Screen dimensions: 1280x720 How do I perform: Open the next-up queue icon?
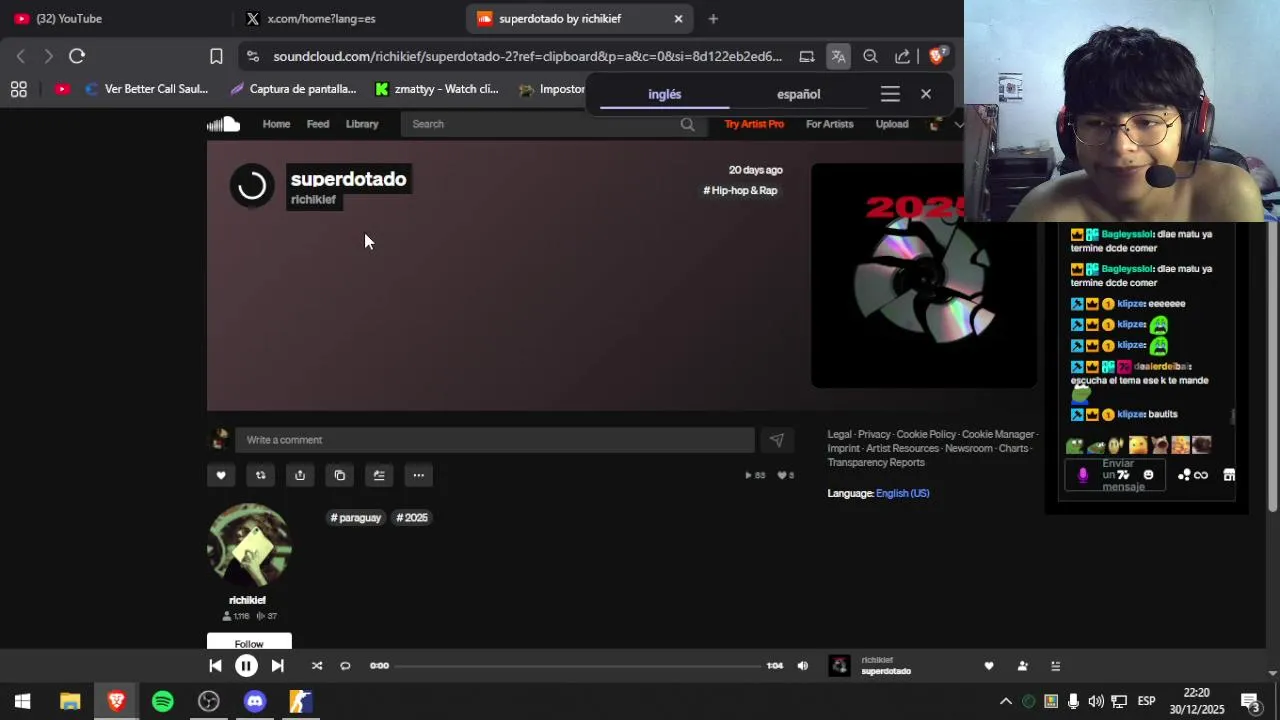pos(1055,666)
